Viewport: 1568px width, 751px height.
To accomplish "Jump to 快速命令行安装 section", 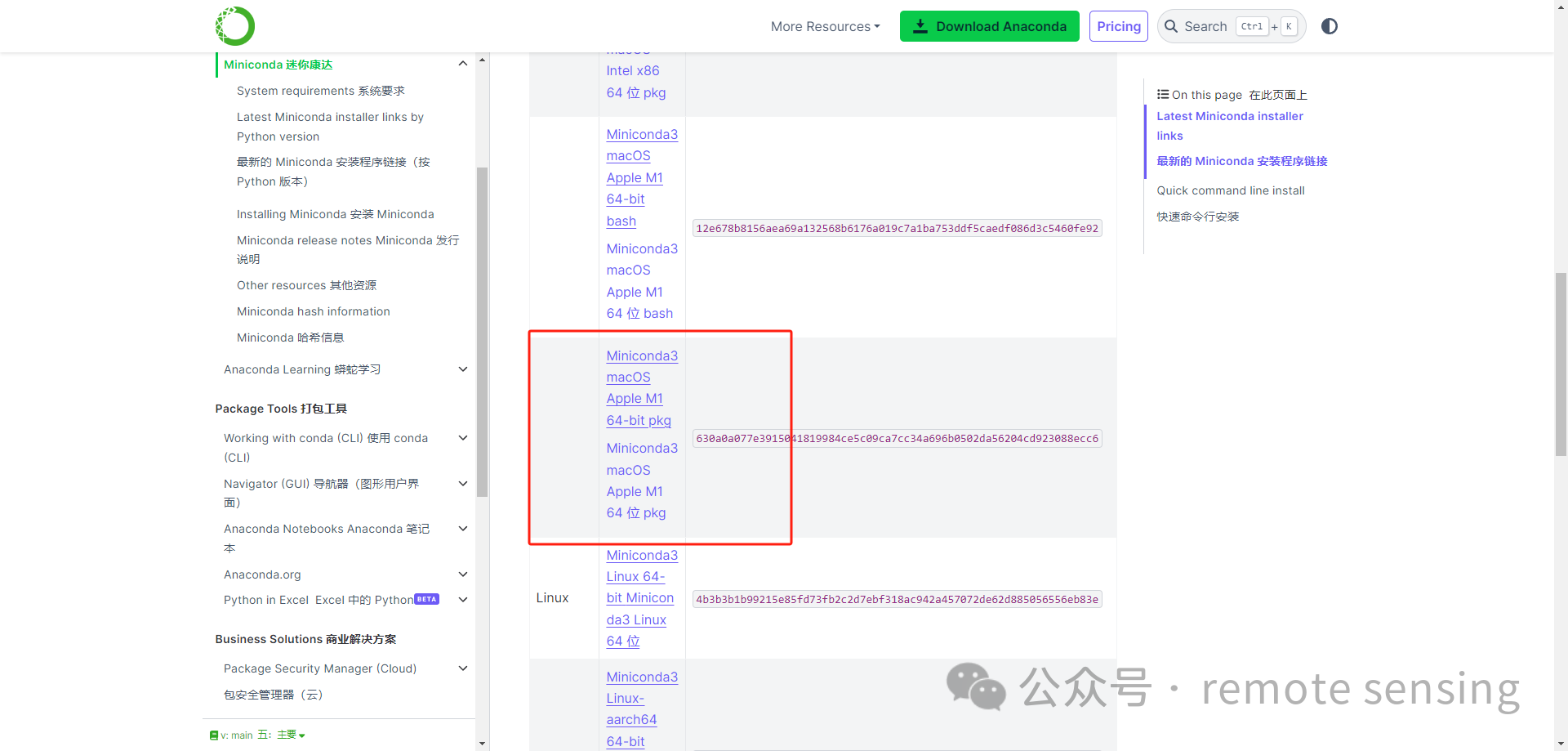I will pyautogui.click(x=1197, y=217).
